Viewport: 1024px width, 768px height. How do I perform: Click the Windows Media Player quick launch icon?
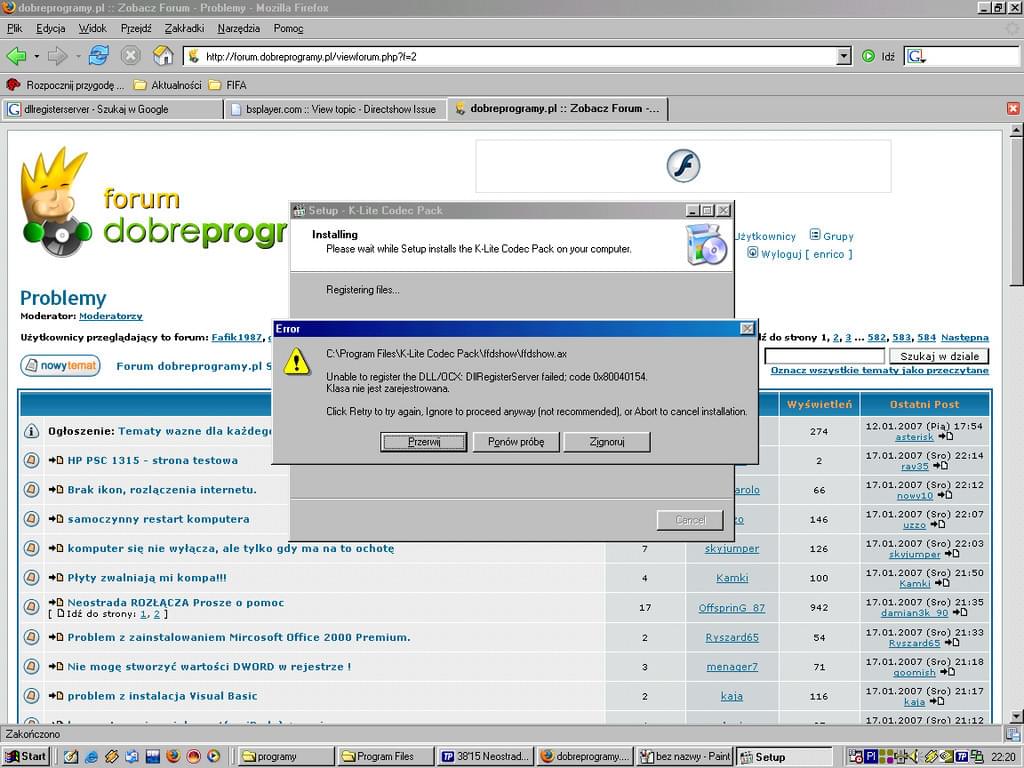point(214,756)
